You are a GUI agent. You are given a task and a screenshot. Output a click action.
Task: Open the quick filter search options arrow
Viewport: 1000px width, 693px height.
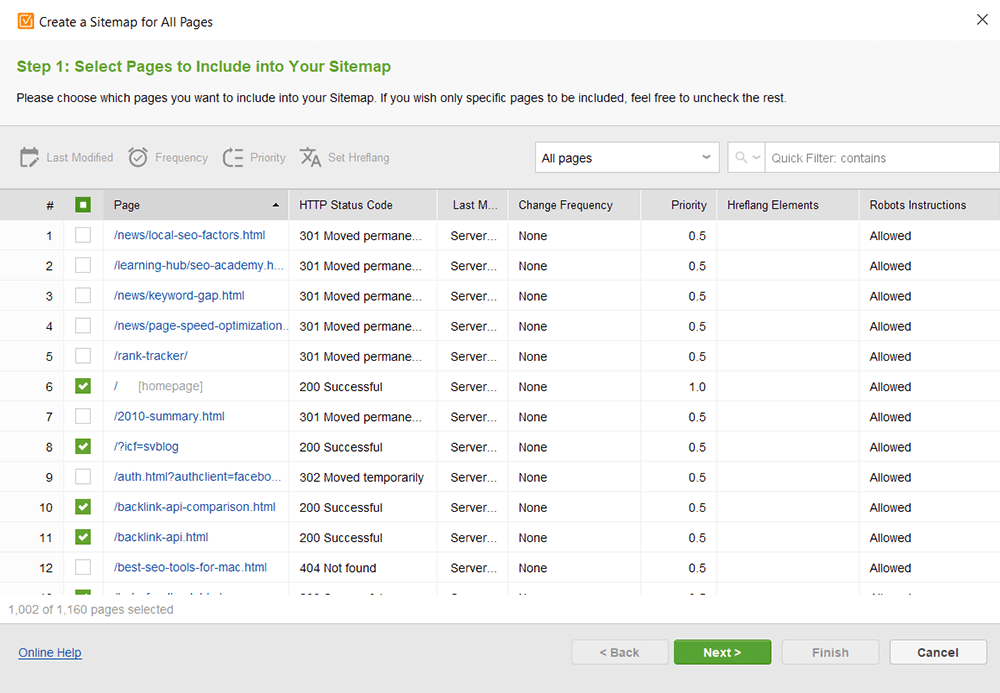[x=756, y=157]
